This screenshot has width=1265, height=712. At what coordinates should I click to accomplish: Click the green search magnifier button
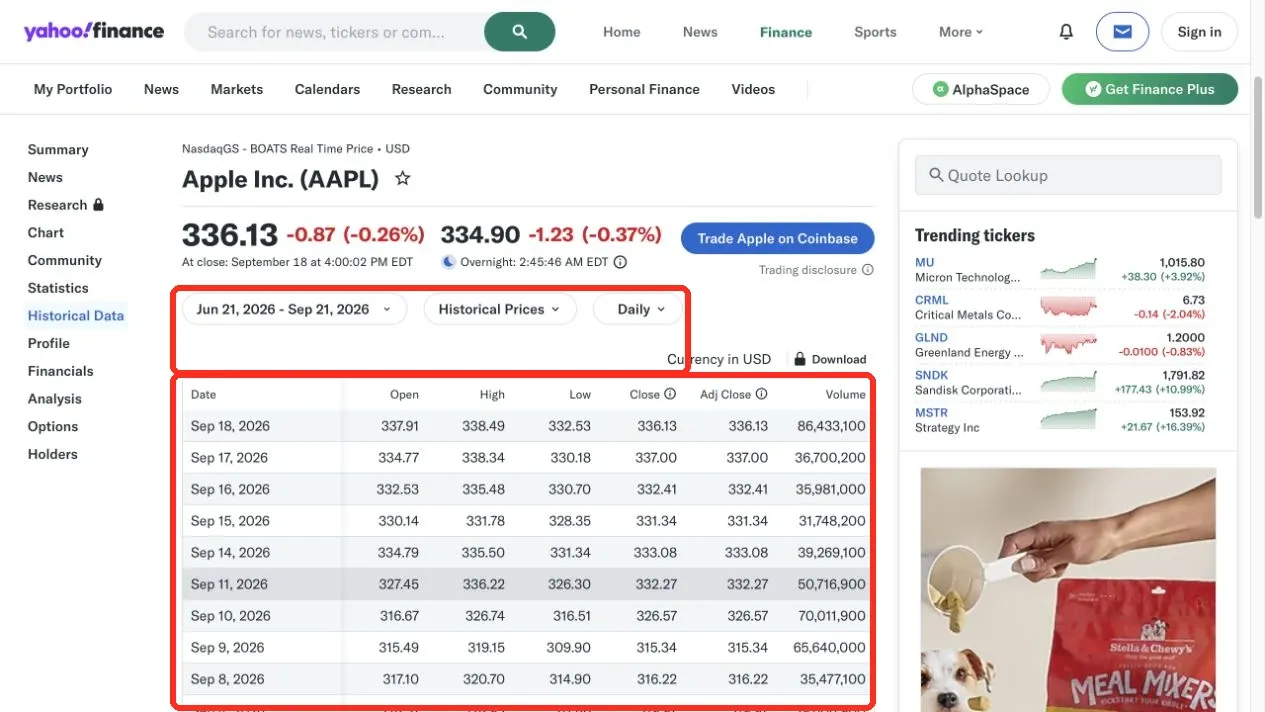tap(520, 32)
